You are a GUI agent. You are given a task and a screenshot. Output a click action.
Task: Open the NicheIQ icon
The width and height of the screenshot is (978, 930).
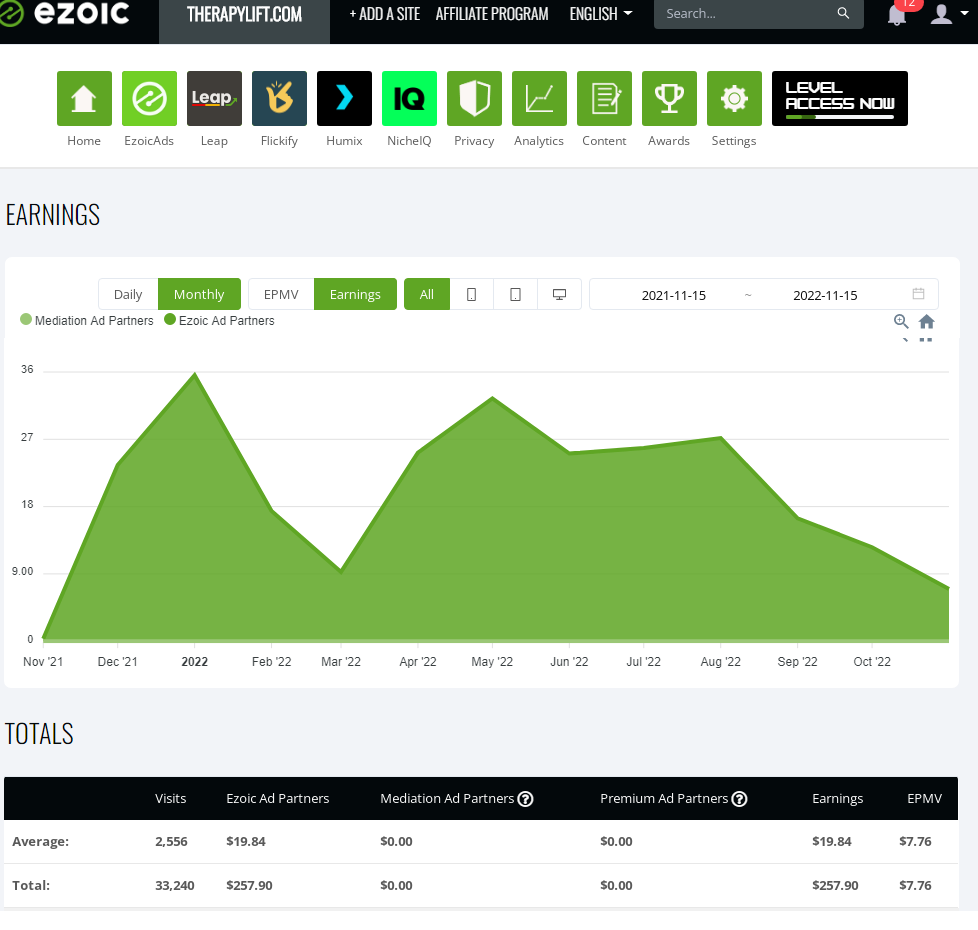[409, 99]
